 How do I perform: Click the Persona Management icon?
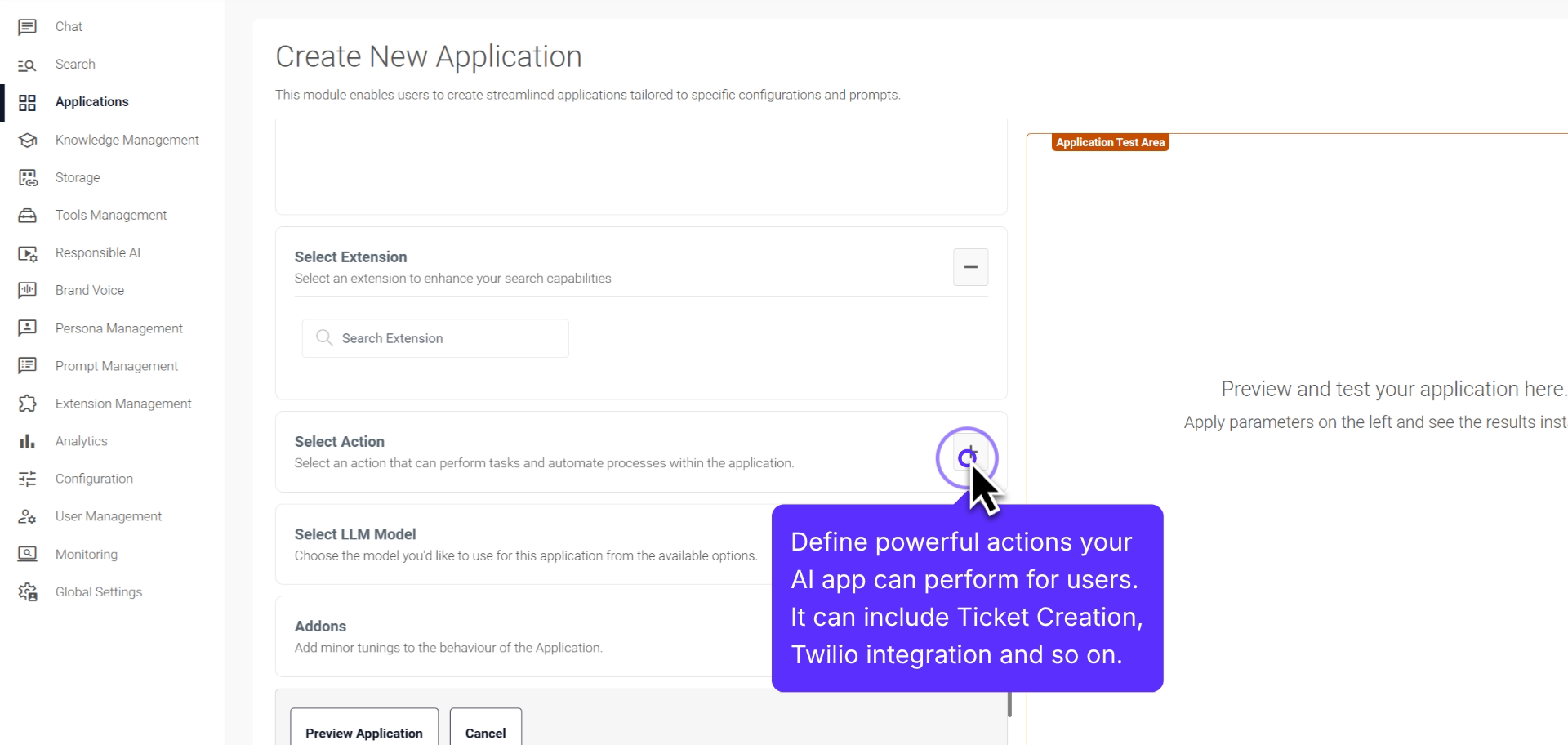(28, 328)
